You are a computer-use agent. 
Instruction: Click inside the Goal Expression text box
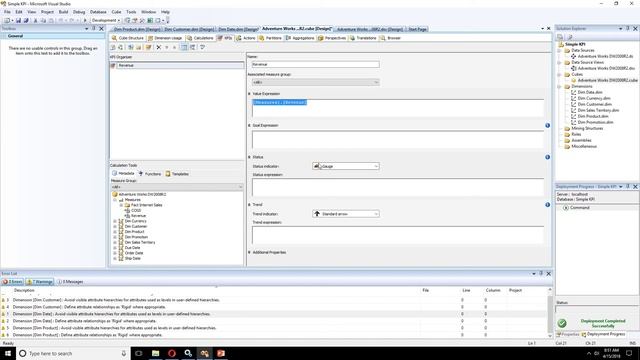click(x=398, y=140)
